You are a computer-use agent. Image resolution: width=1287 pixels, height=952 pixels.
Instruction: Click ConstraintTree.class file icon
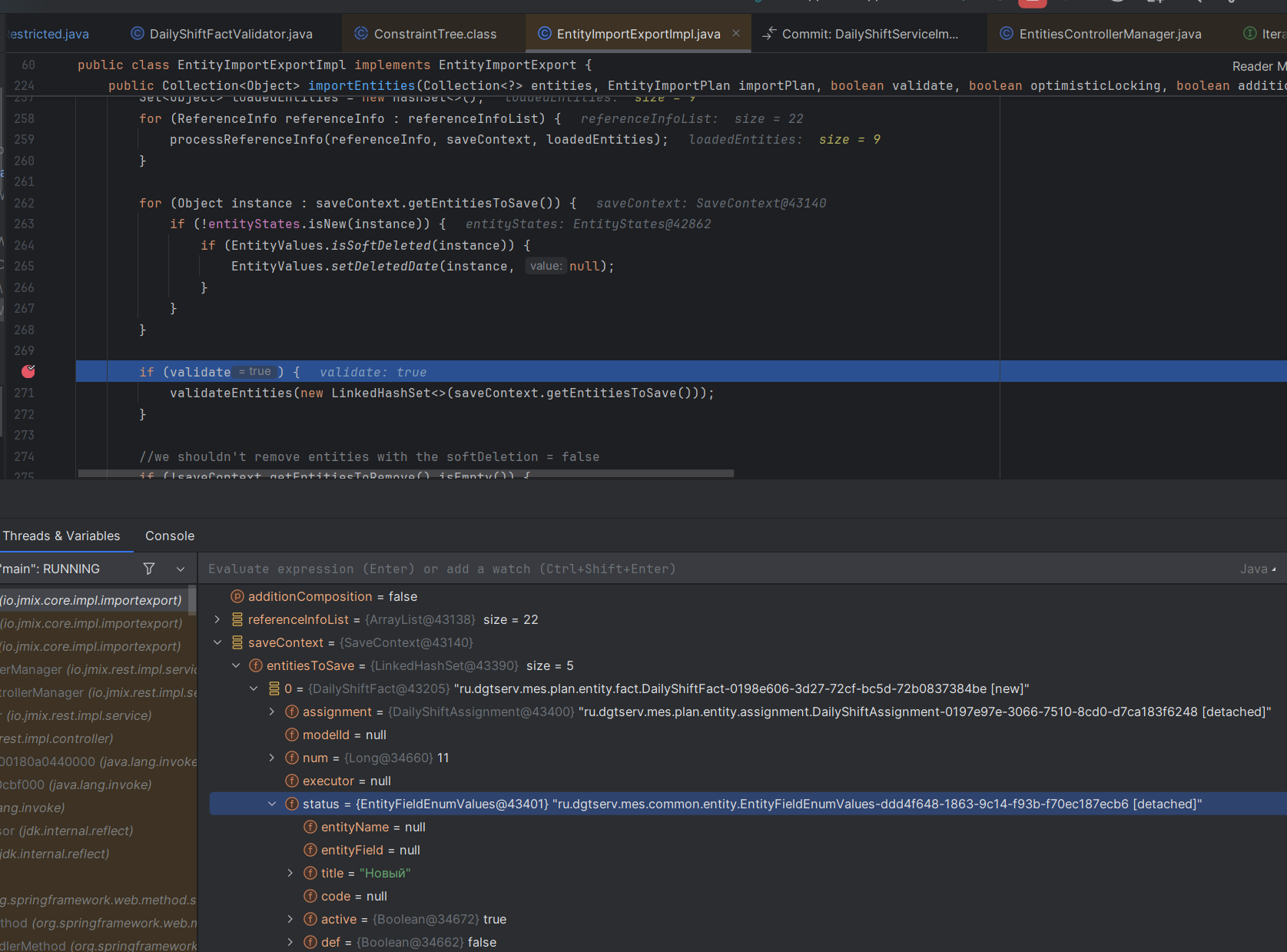[361, 33]
